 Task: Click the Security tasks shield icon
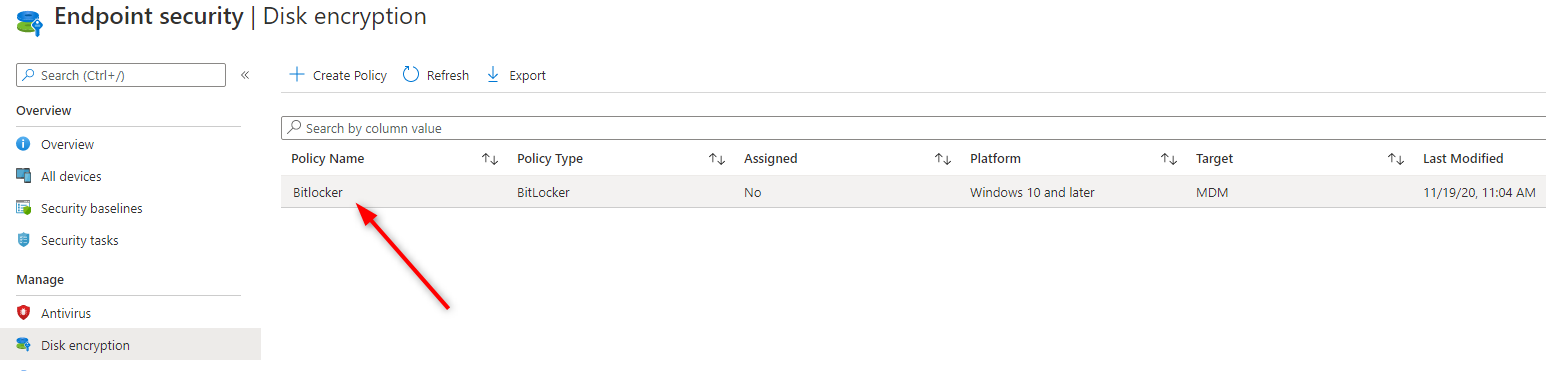pyautogui.click(x=24, y=240)
